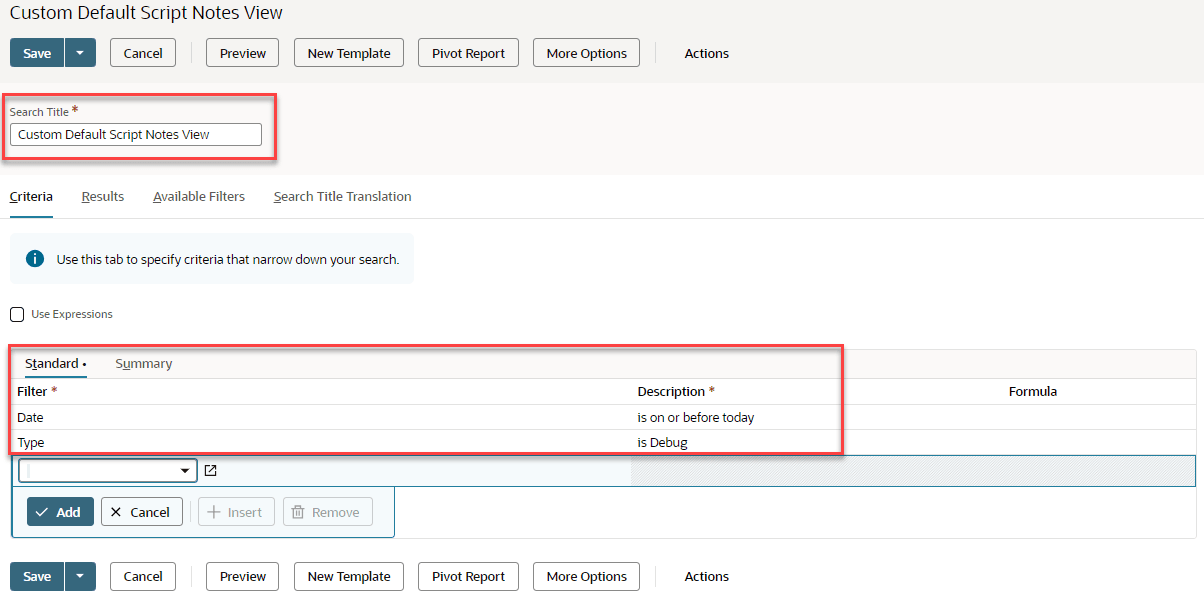Click into the Search Title input field
This screenshot has width=1204, height=597.
click(x=136, y=134)
